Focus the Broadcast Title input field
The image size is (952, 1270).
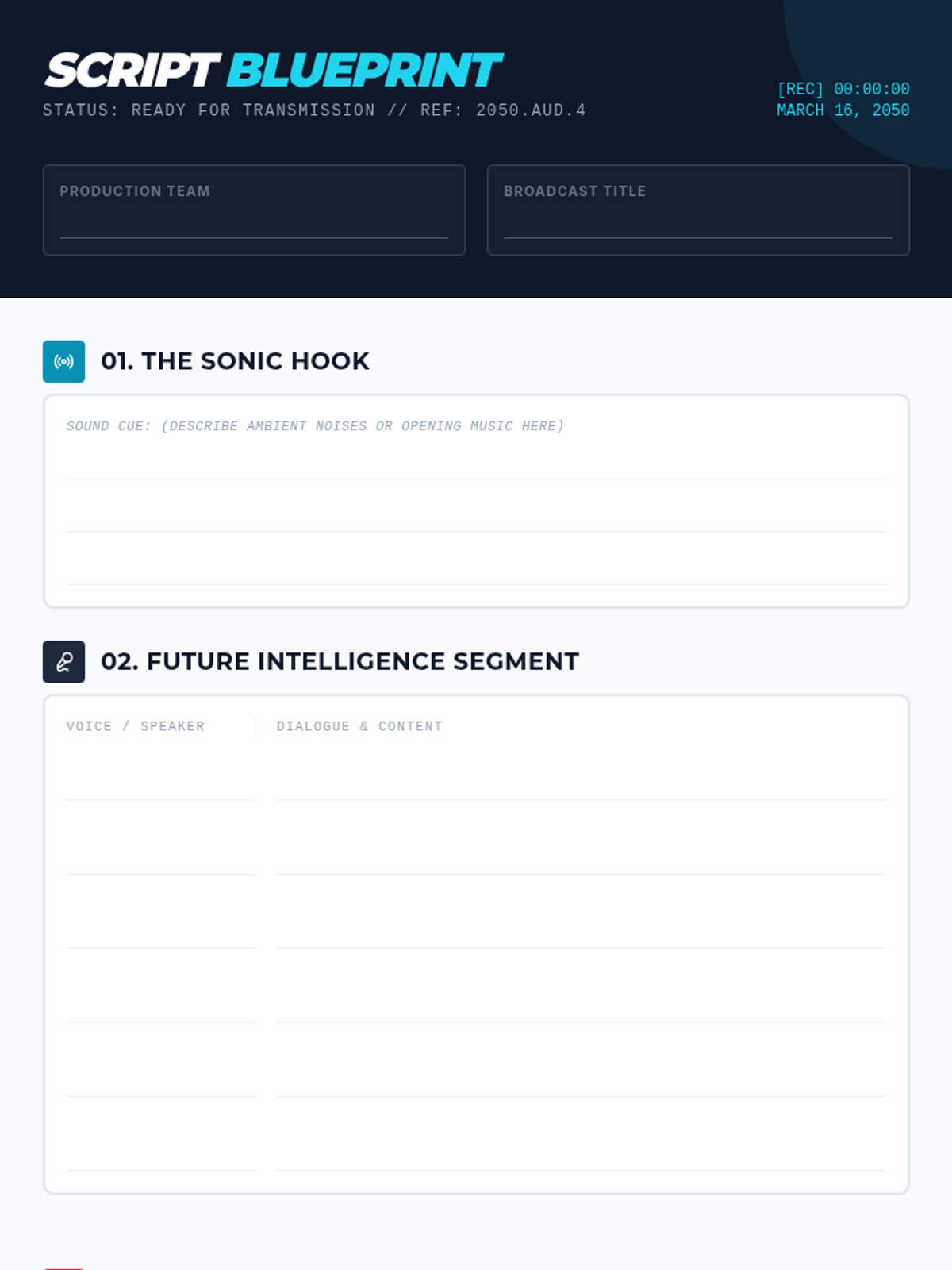[698, 222]
